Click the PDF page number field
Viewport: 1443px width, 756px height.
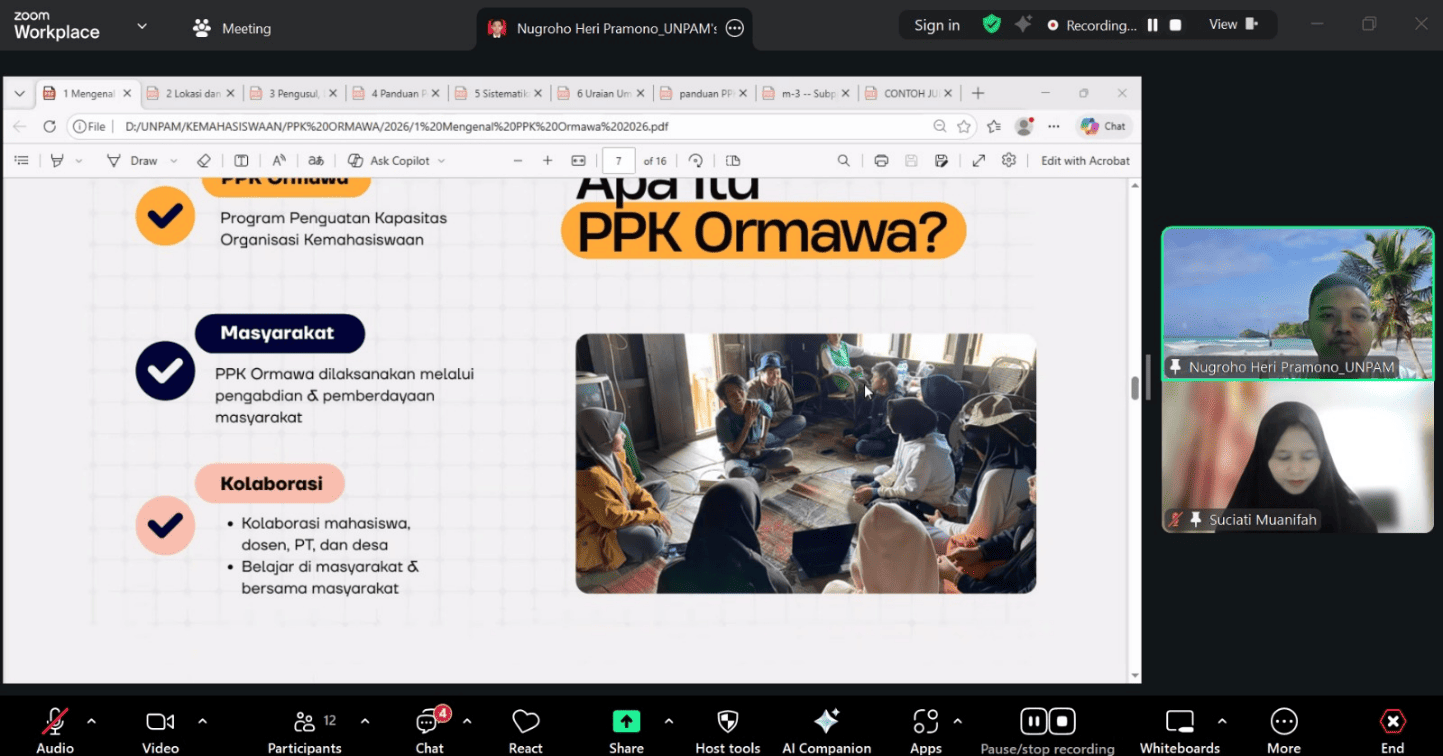pos(619,161)
